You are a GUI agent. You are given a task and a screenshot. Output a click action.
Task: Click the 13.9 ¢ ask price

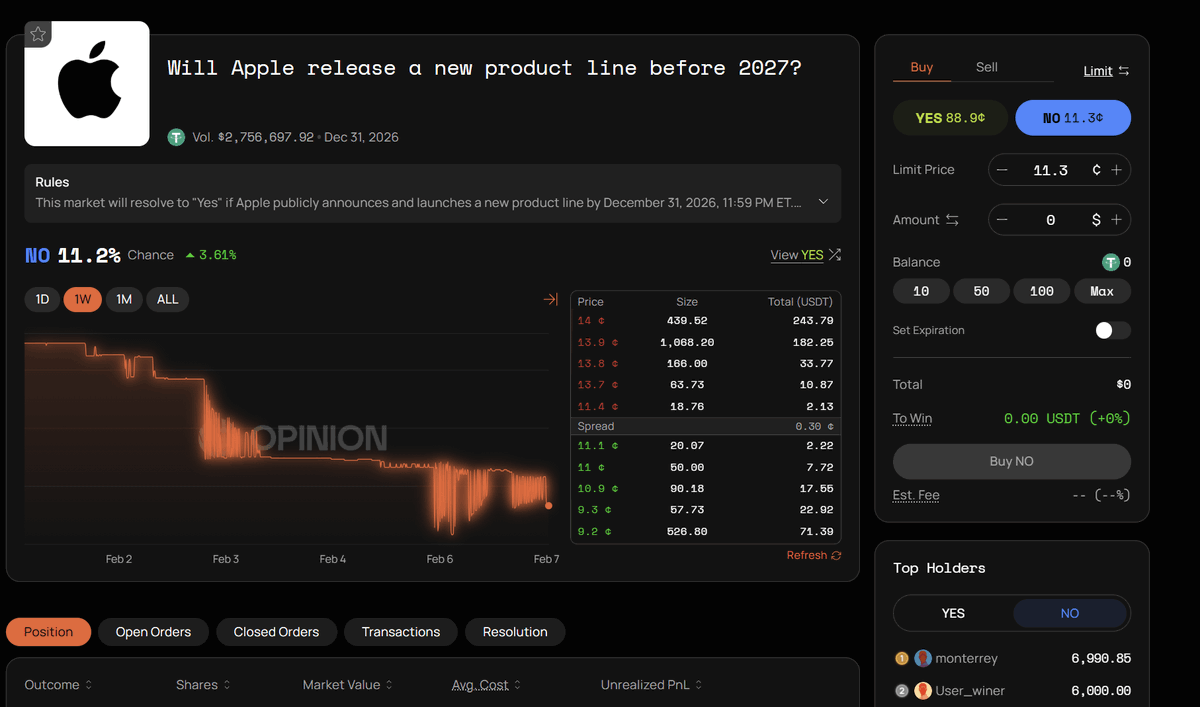596,342
